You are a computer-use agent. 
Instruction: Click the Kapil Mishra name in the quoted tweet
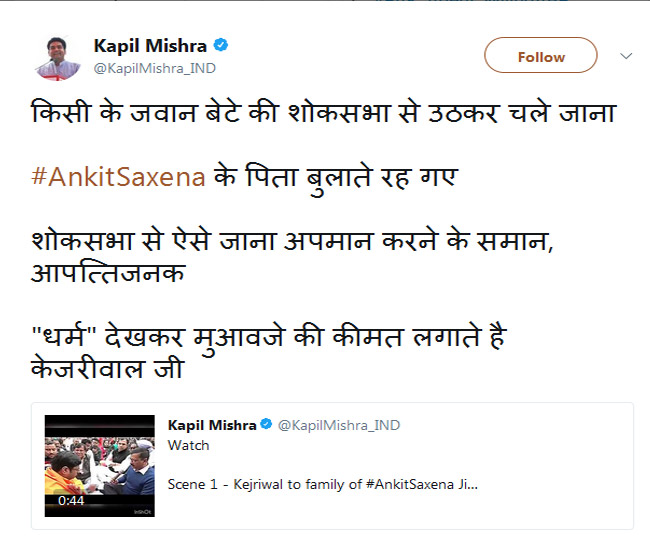coord(212,425)
